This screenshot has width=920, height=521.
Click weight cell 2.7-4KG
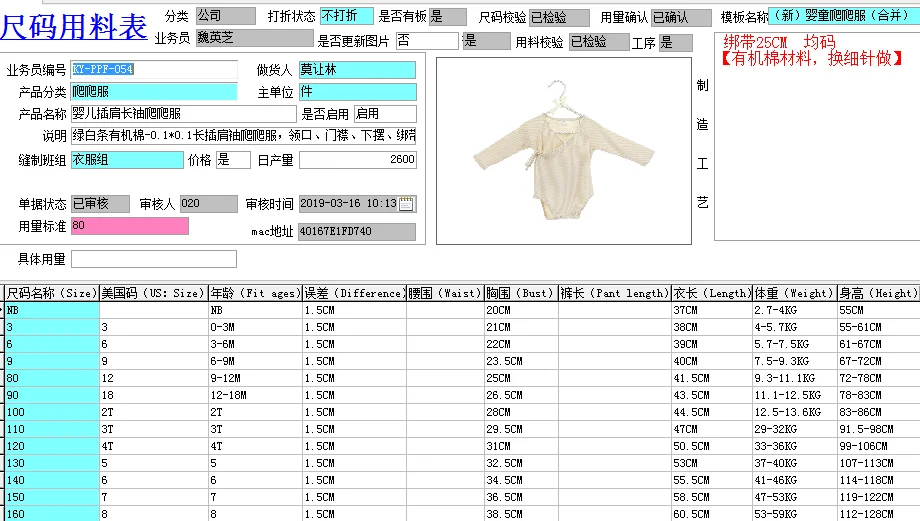tap(794, 310)
